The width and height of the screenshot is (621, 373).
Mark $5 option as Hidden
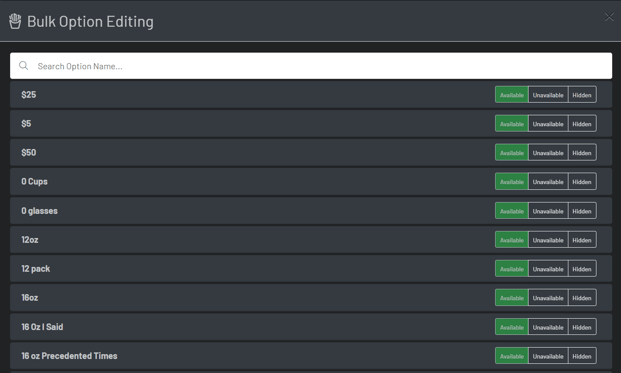[582, 124]
